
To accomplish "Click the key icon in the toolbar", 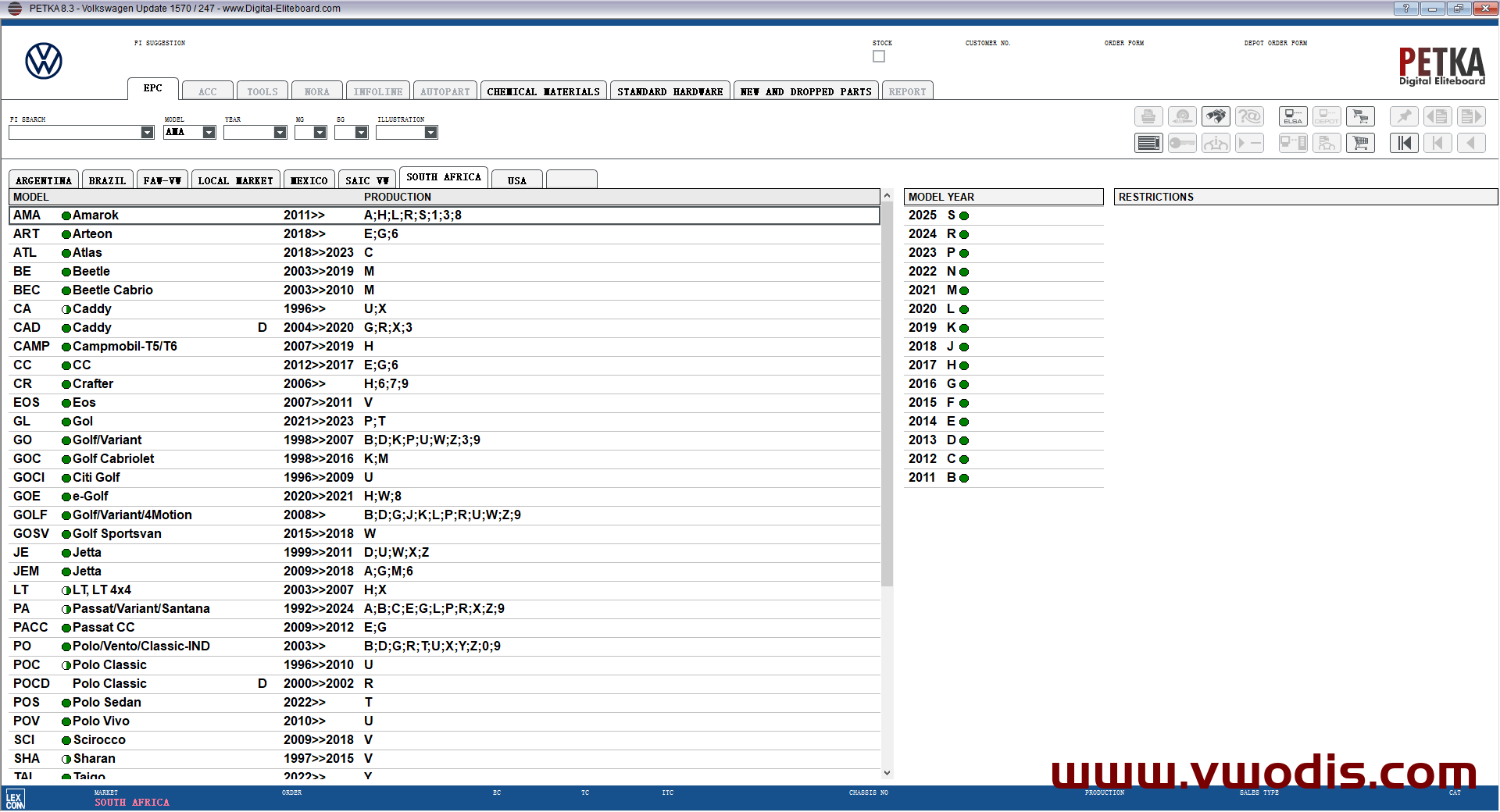I will [x=1182, y=143].
